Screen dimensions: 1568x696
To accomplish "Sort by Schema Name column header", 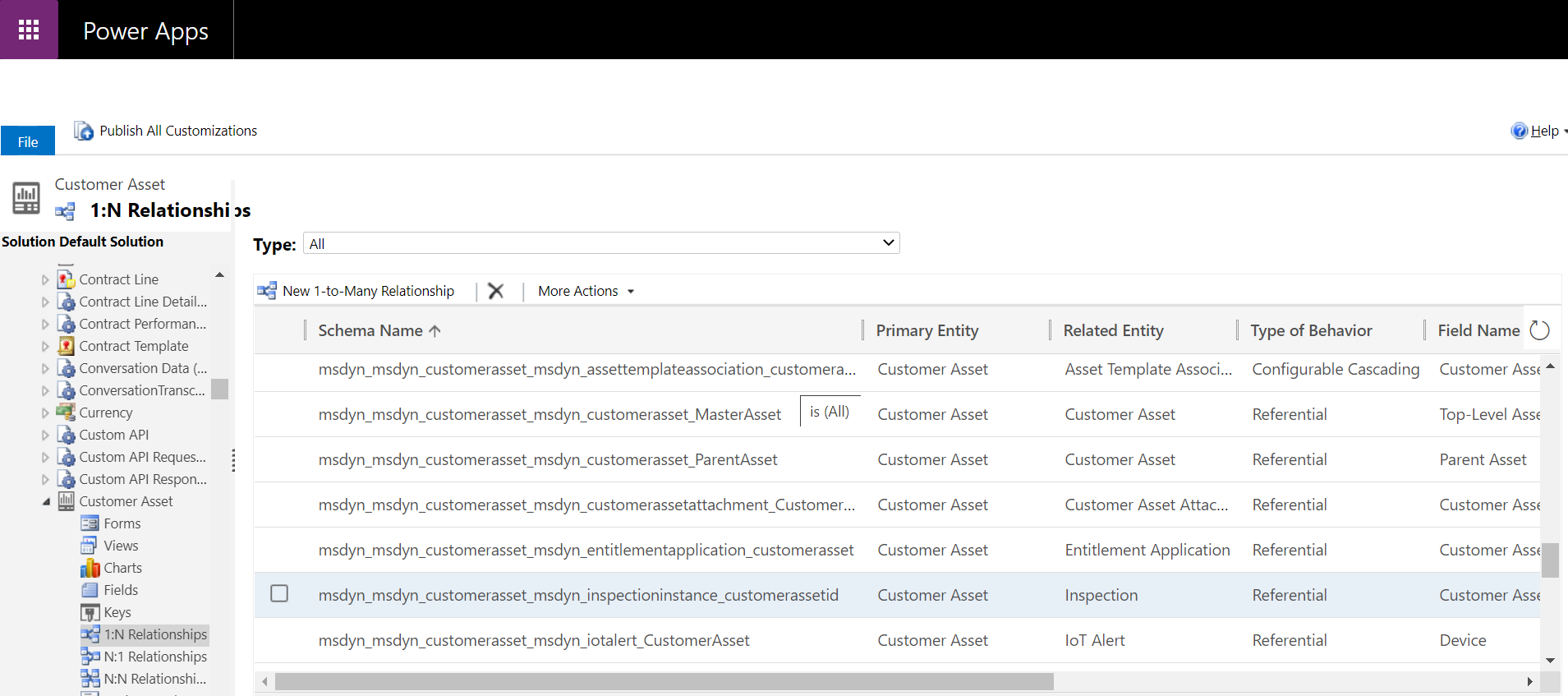I will pos(379,330).
